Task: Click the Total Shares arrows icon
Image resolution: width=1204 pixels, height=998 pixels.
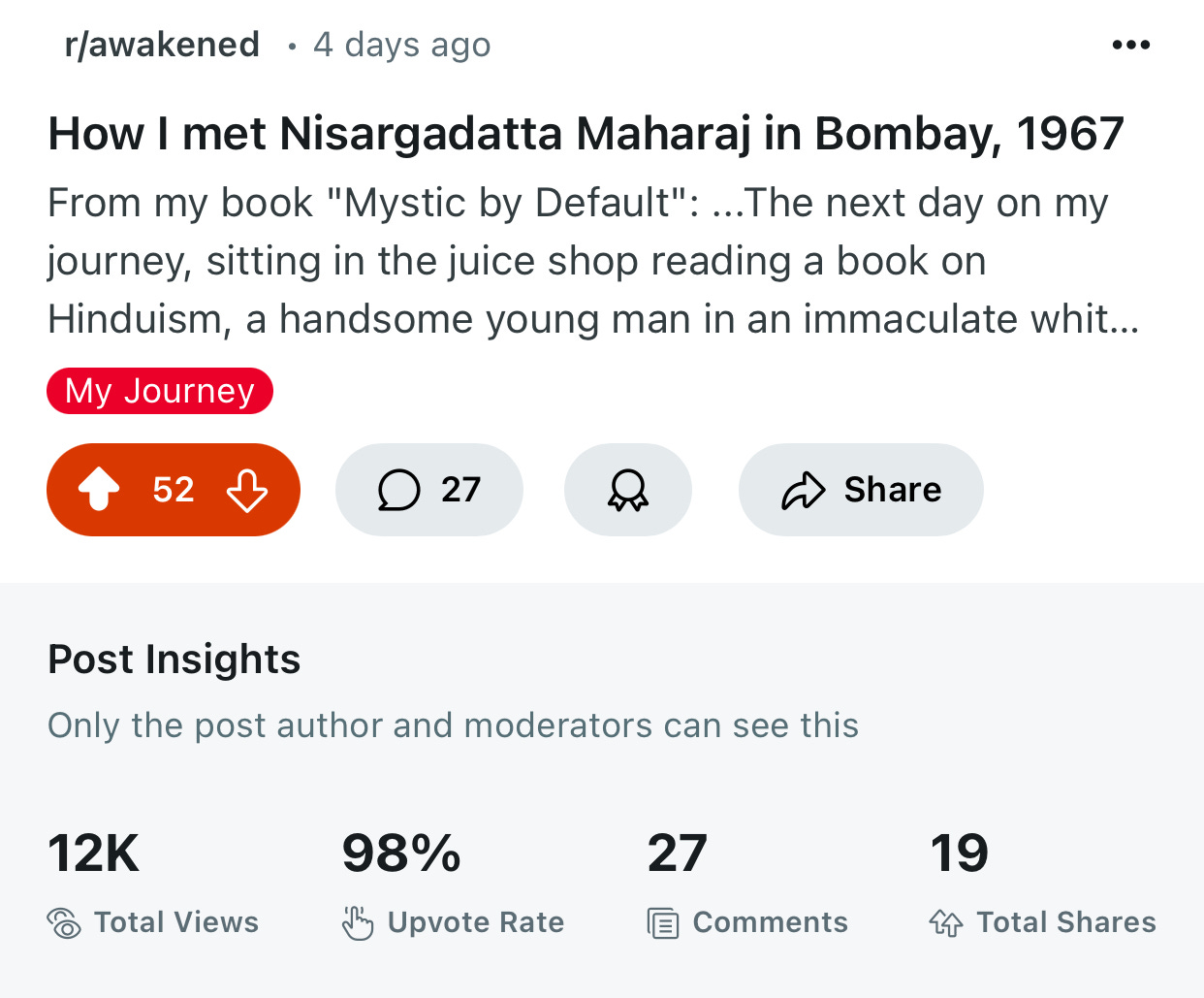Action: [x=946, y=923]
